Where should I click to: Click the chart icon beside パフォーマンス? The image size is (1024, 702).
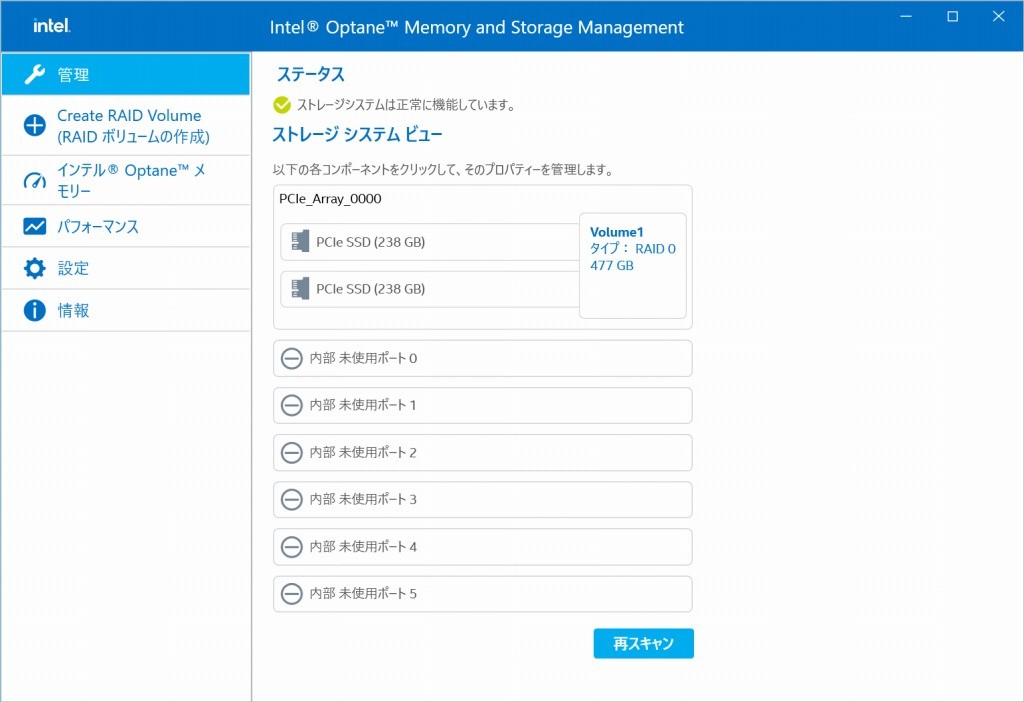click(35, 227)
